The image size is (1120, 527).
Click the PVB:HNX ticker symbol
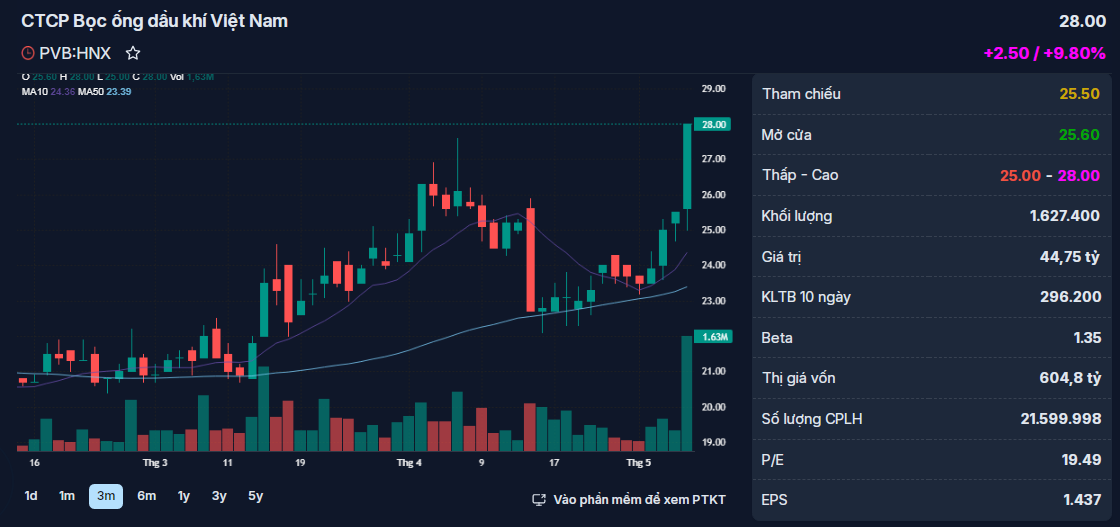[x=75, y=53]
